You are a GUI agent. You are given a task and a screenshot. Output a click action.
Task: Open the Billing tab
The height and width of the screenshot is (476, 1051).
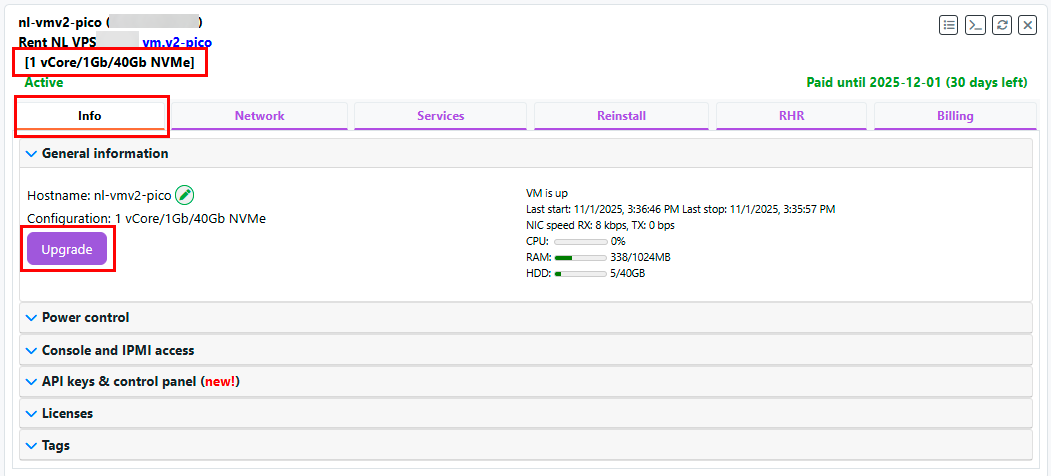pyautogui.click(x=955, y=116)
